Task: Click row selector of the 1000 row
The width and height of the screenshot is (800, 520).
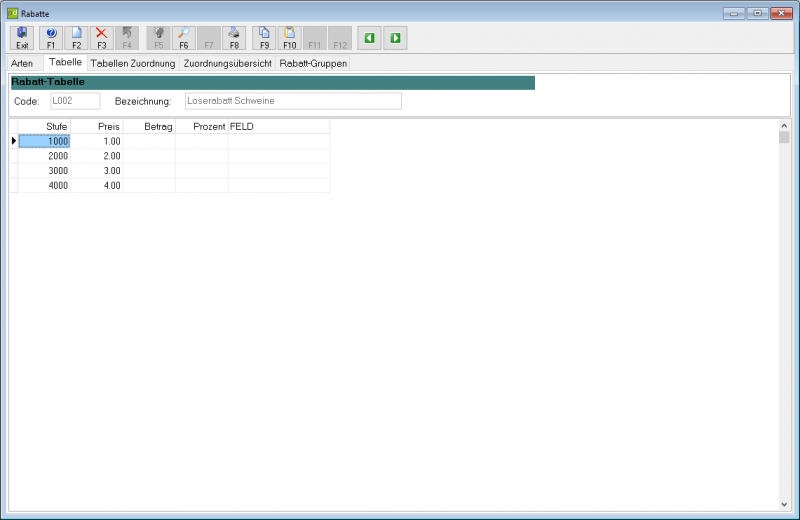Action: point(14,141)
